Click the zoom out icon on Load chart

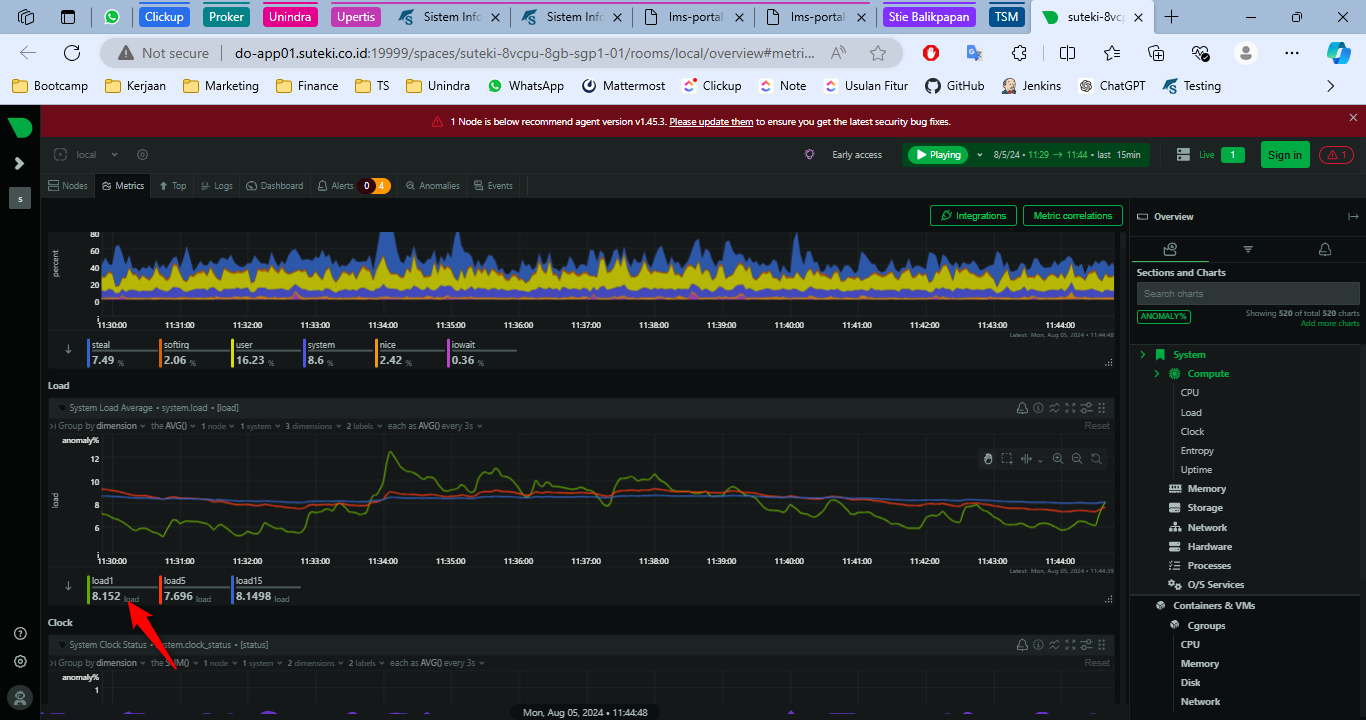tap(1077, 458)
